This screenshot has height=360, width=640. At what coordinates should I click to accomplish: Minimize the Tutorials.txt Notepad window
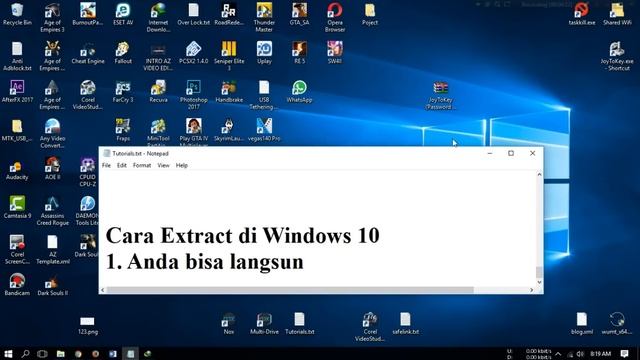[x=490, y=153]
